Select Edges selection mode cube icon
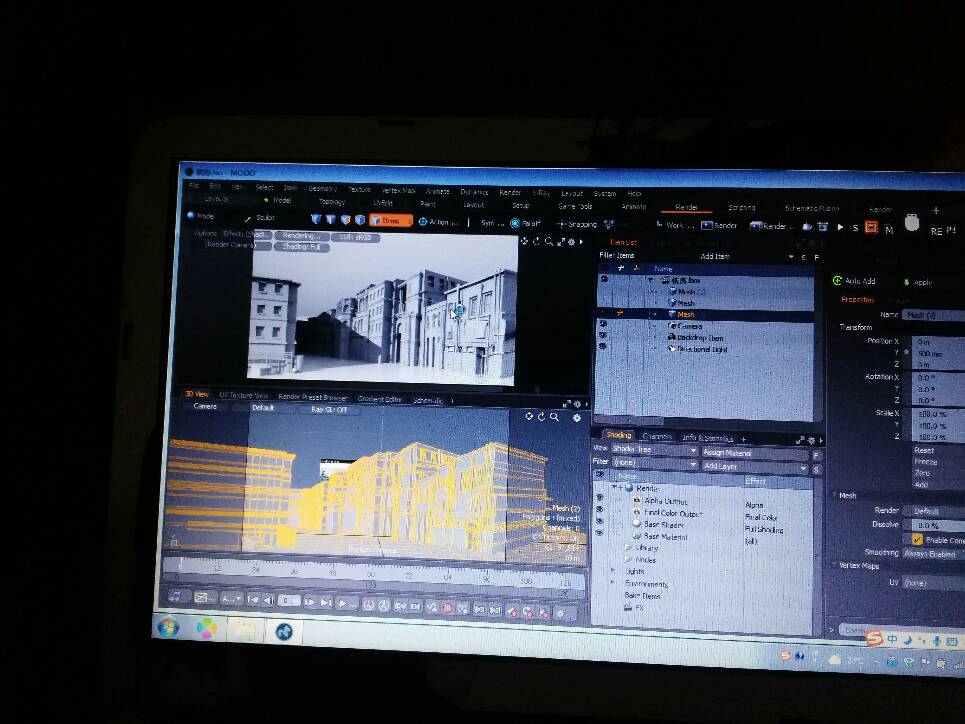The width and height of the screenshot is (965, 724). point(330,219)
